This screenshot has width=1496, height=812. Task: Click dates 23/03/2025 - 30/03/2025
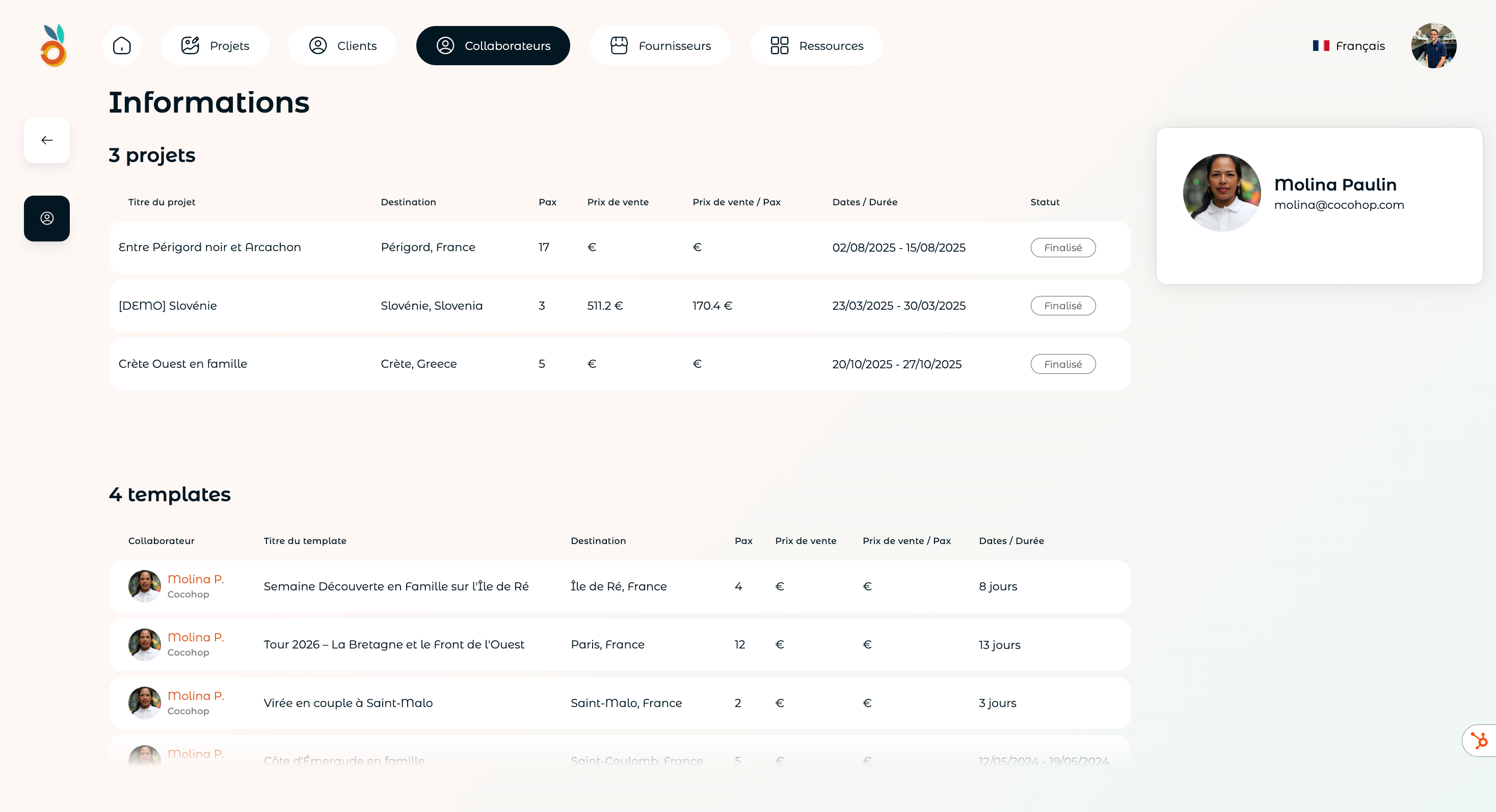(x=899, y=306)
